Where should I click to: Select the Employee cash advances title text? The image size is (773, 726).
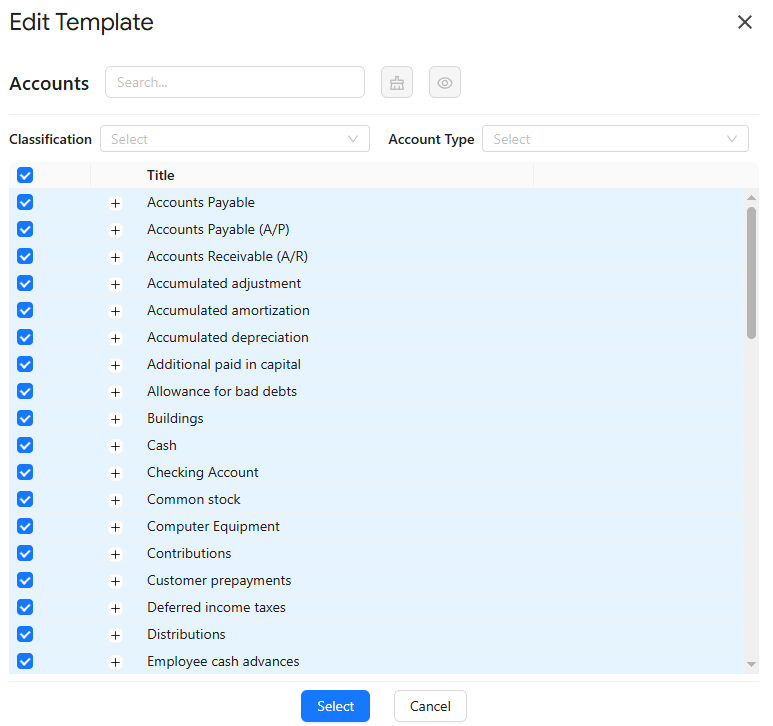tap(223, 661)
